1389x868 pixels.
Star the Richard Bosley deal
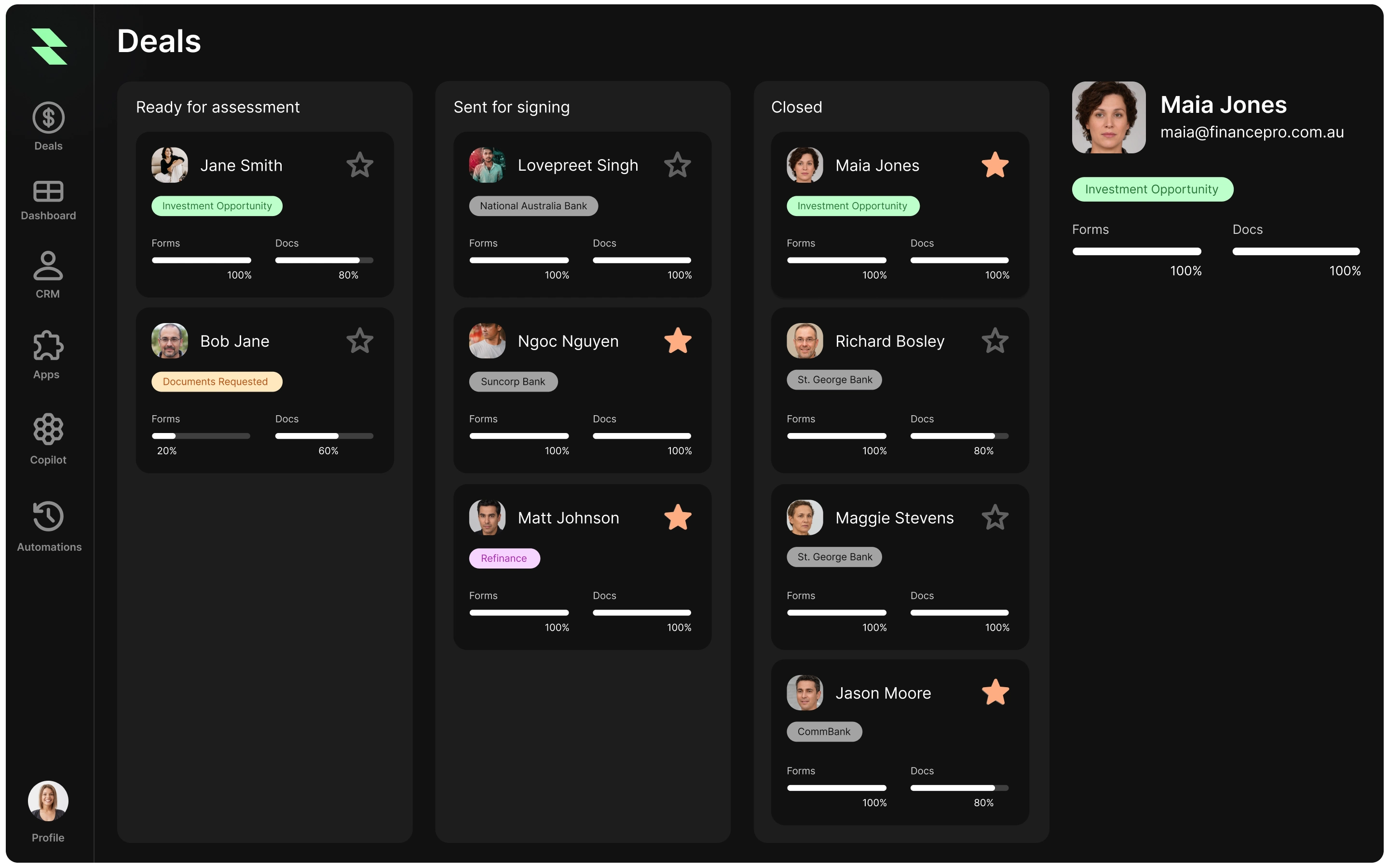point(994,341)
